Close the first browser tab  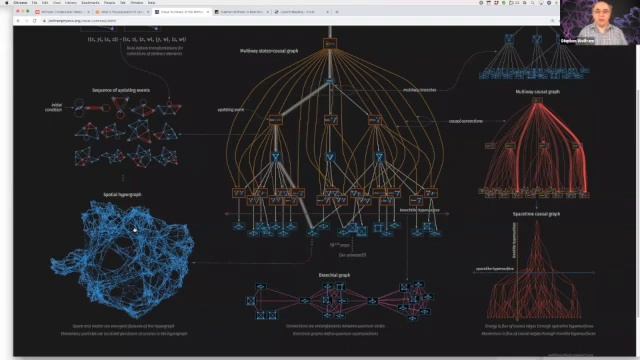tap(89, 12)
